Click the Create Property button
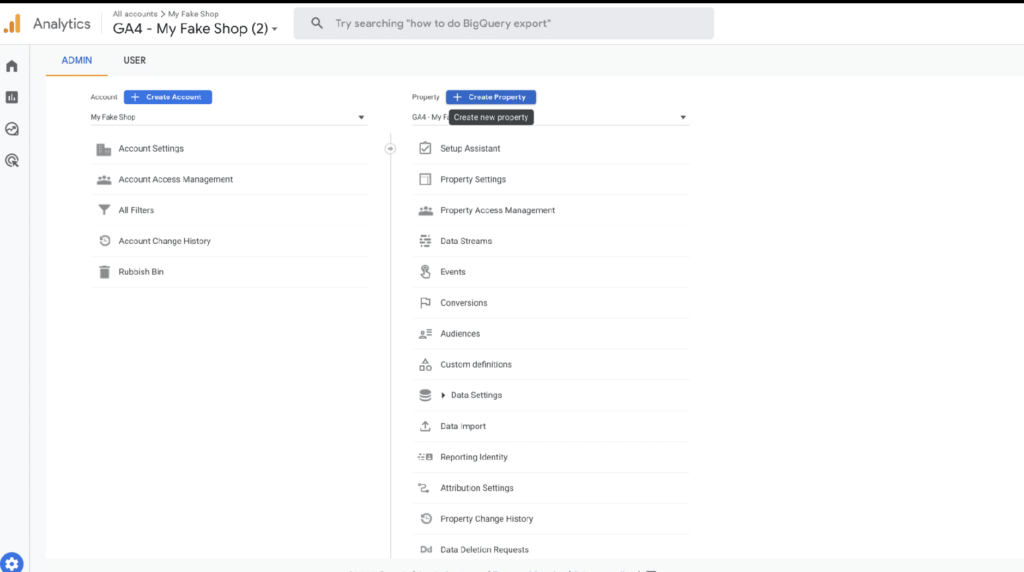This screenshot has width=1024, height=572. (x=490, y=97)
